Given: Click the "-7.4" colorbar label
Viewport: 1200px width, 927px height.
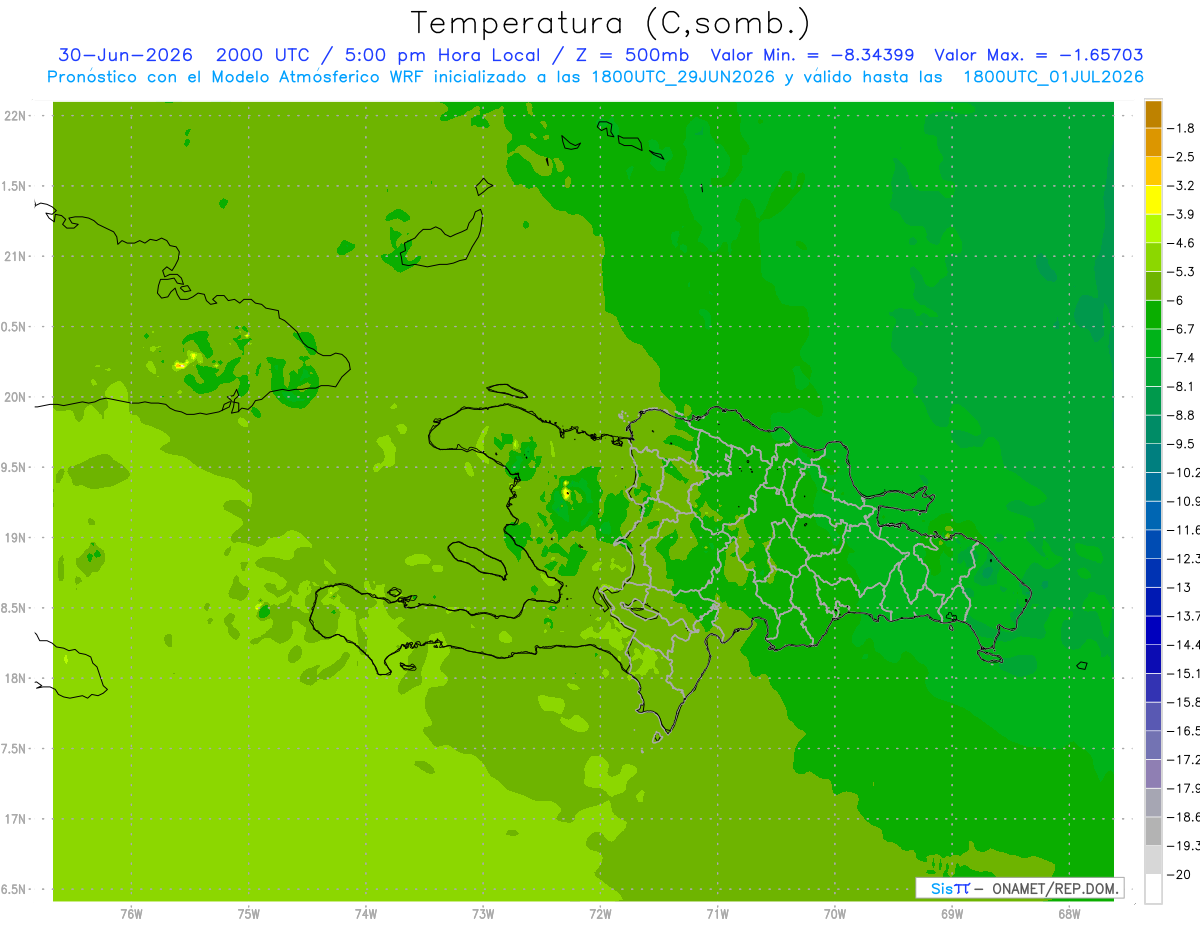Looking at the screenshot, I should [1182, 358].
